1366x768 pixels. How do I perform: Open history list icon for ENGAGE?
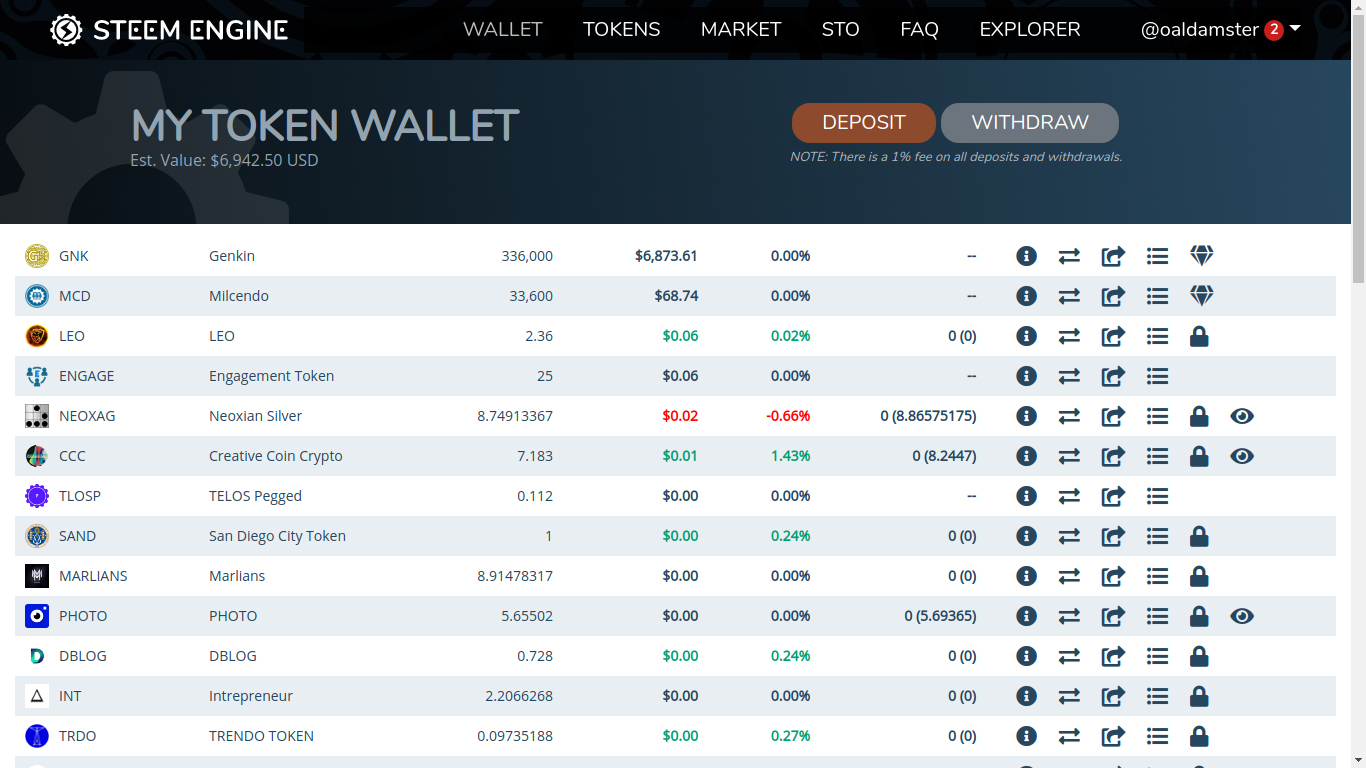point(1157,376)
